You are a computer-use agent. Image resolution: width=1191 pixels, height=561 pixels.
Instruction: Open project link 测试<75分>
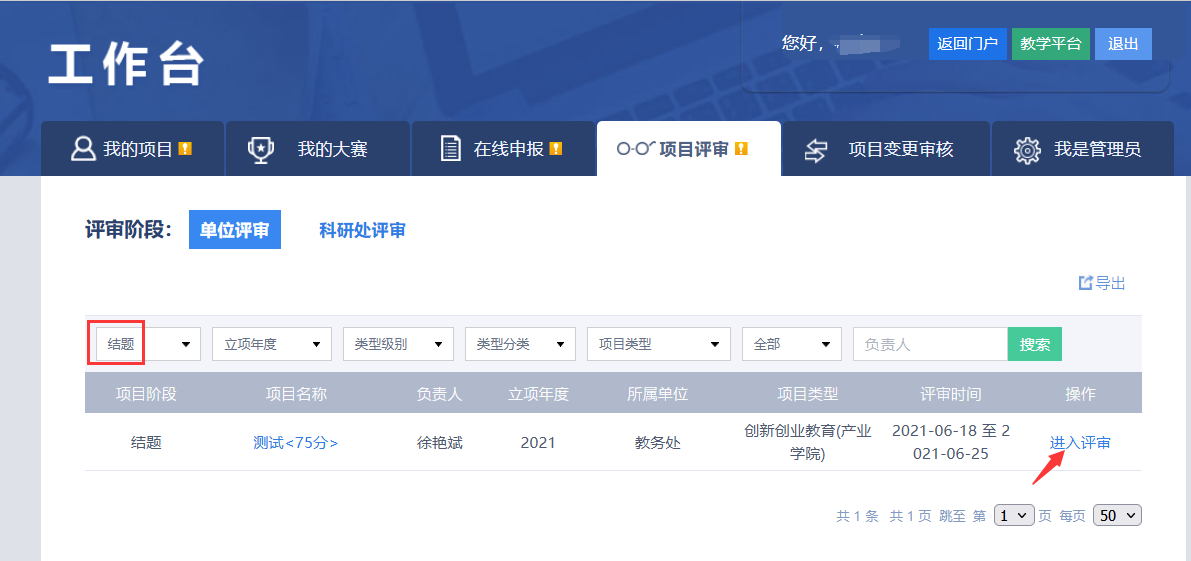pos(295,443)
